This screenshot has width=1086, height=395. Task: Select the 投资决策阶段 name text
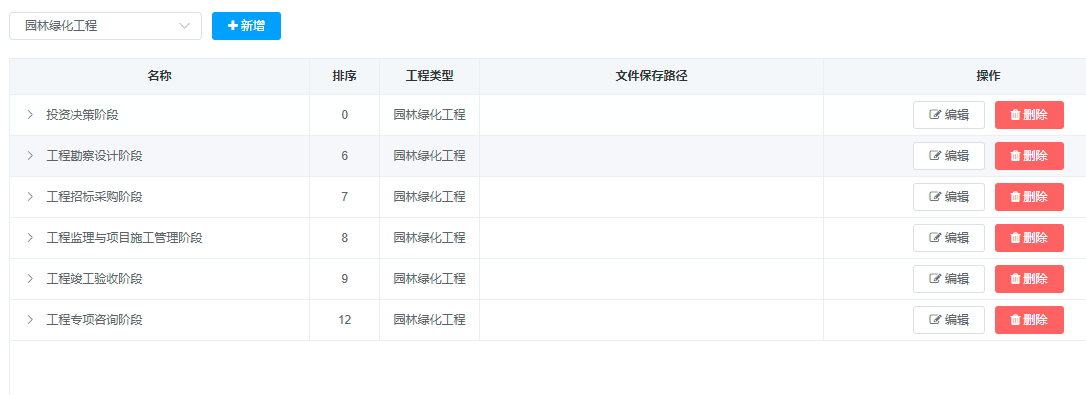pos(82,115)
